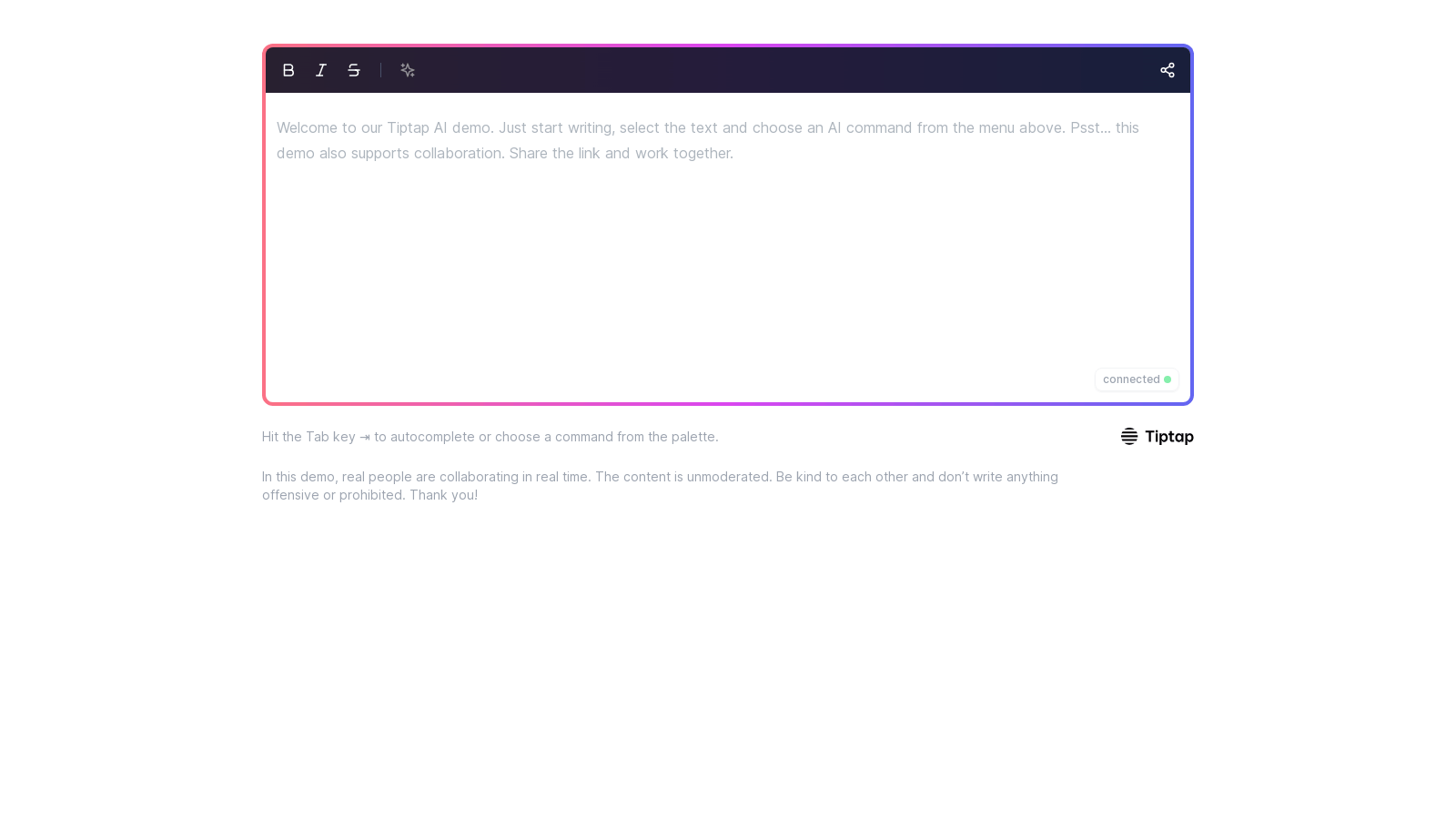Toggle strikethrough formatting in the toolbar

click(x=354, y=70)
